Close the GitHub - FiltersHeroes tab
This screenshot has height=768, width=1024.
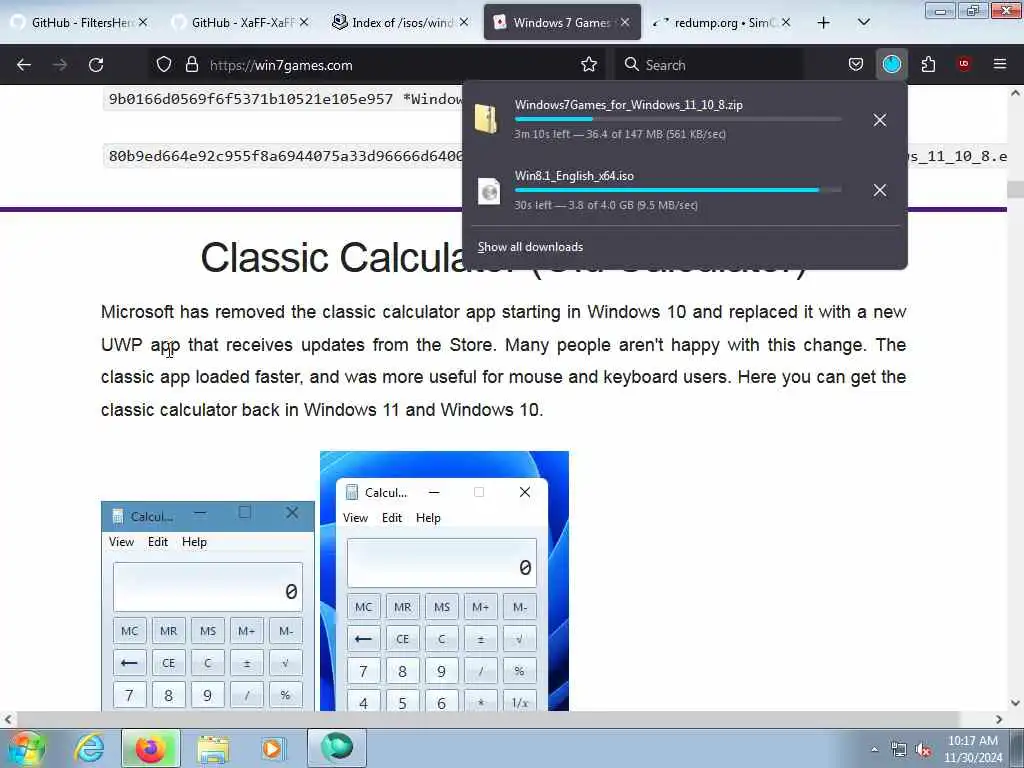(x=143, y=23)
